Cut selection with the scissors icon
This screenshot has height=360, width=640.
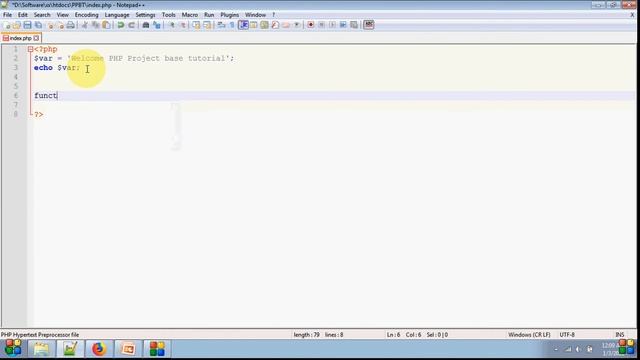[84, 25]
